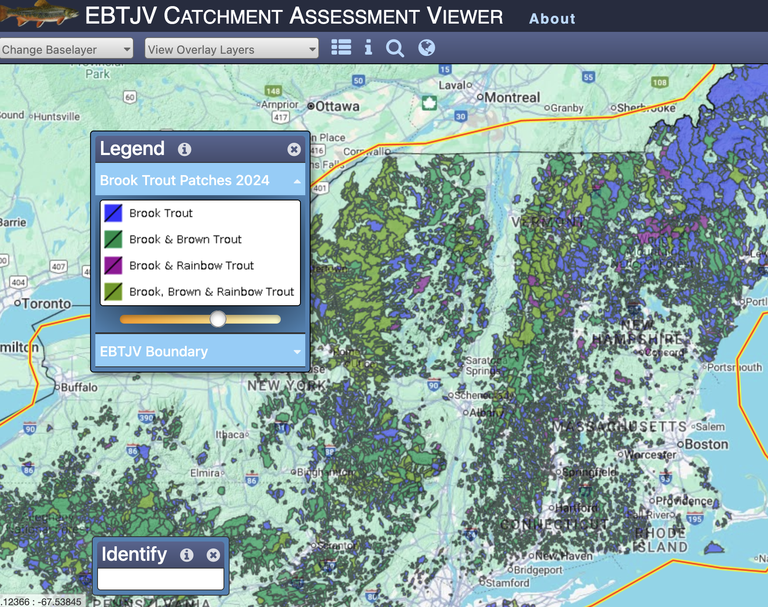Click the layer opacity slider handle
This screenshot has width=768, height=607.
[217, 319]
